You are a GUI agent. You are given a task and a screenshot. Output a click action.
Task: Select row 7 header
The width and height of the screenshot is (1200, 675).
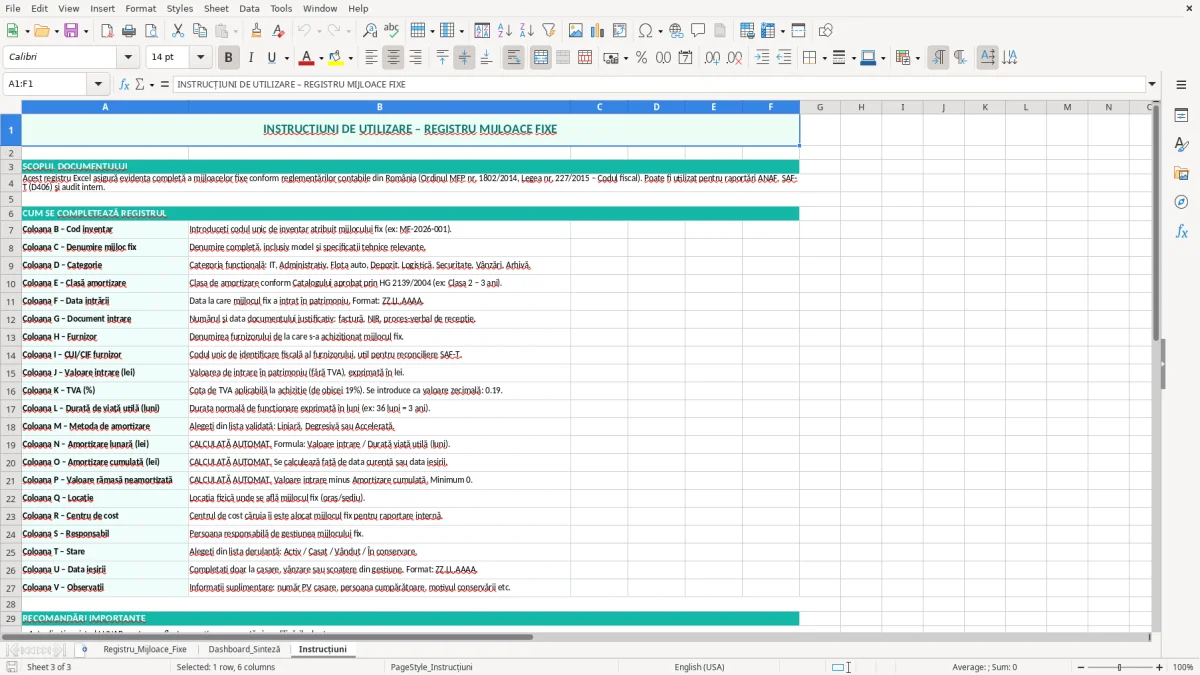11,230
